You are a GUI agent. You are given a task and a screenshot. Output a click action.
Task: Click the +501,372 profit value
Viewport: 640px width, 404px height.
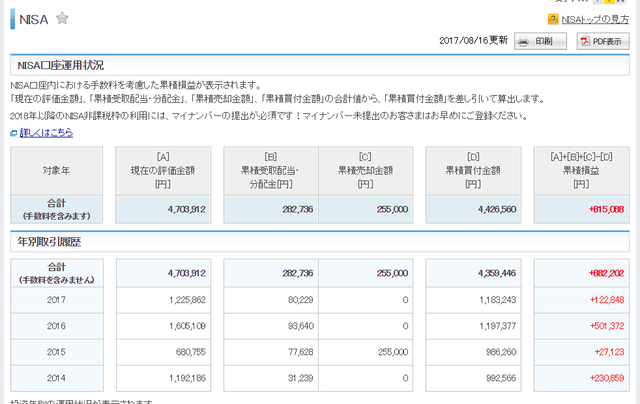click(607, 326)
